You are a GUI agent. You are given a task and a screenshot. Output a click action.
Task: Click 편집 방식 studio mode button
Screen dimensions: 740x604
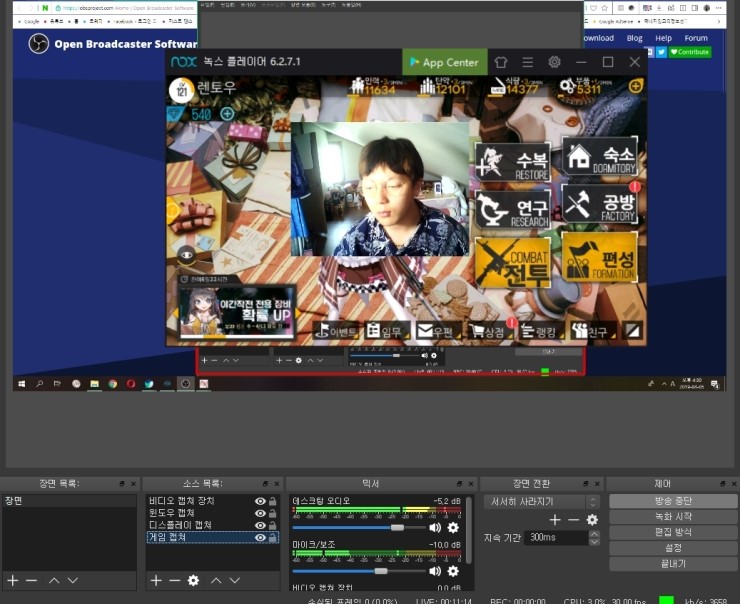(x=673, y=532)
